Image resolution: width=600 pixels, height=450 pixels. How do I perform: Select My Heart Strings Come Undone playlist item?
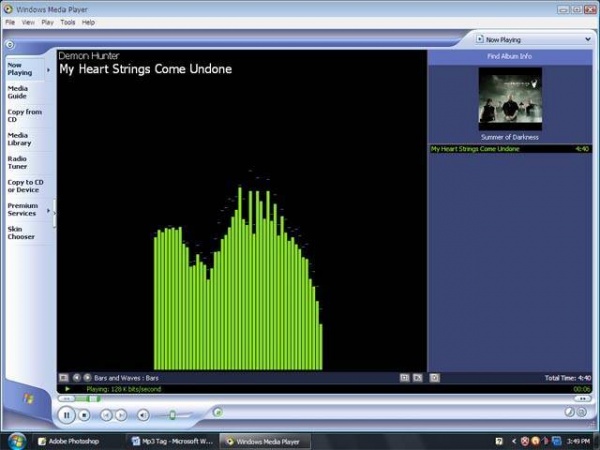click(510, 149)
